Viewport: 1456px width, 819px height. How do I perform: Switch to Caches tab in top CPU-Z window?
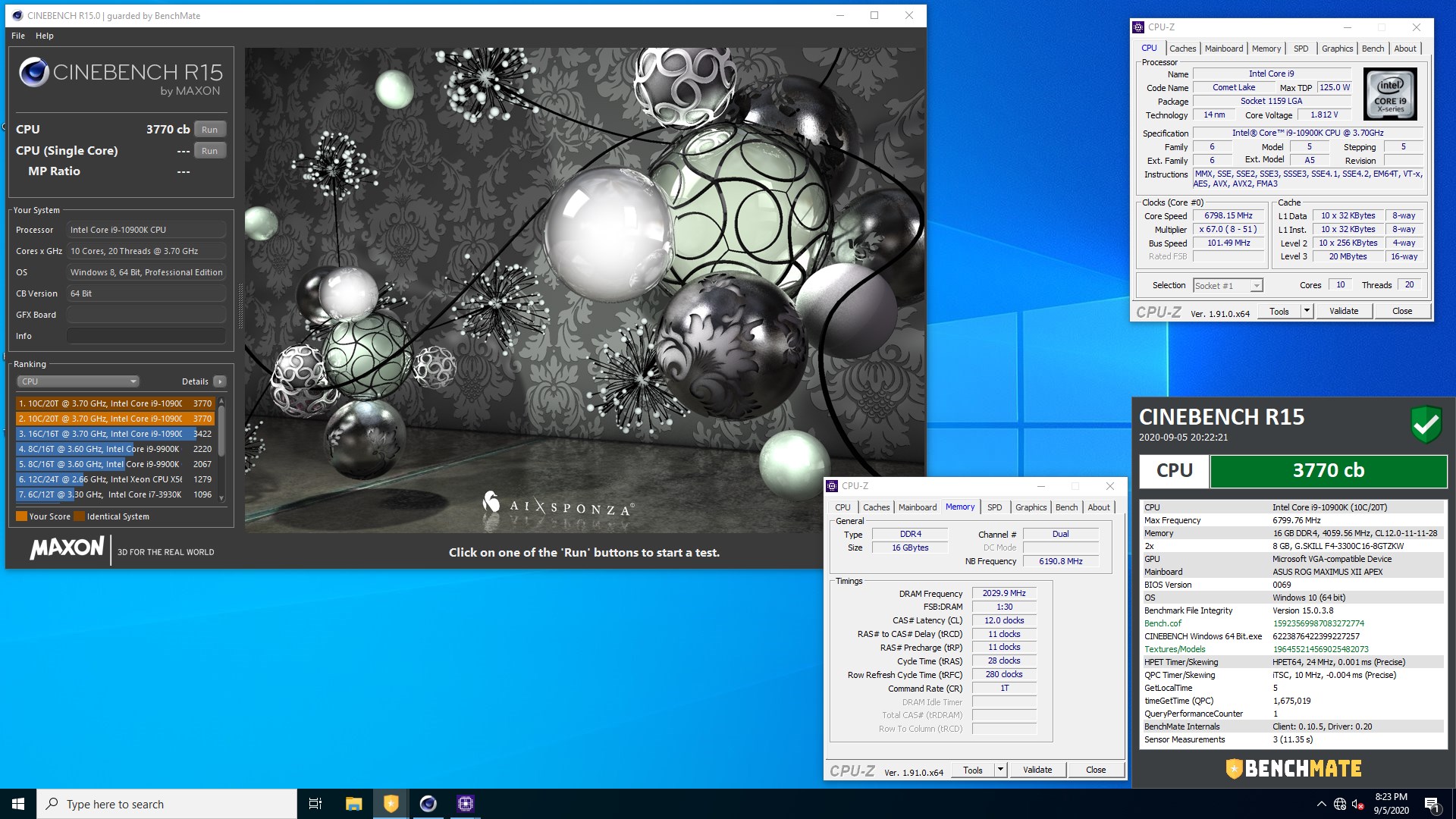pyautogui.click(x=1182, y=49)
